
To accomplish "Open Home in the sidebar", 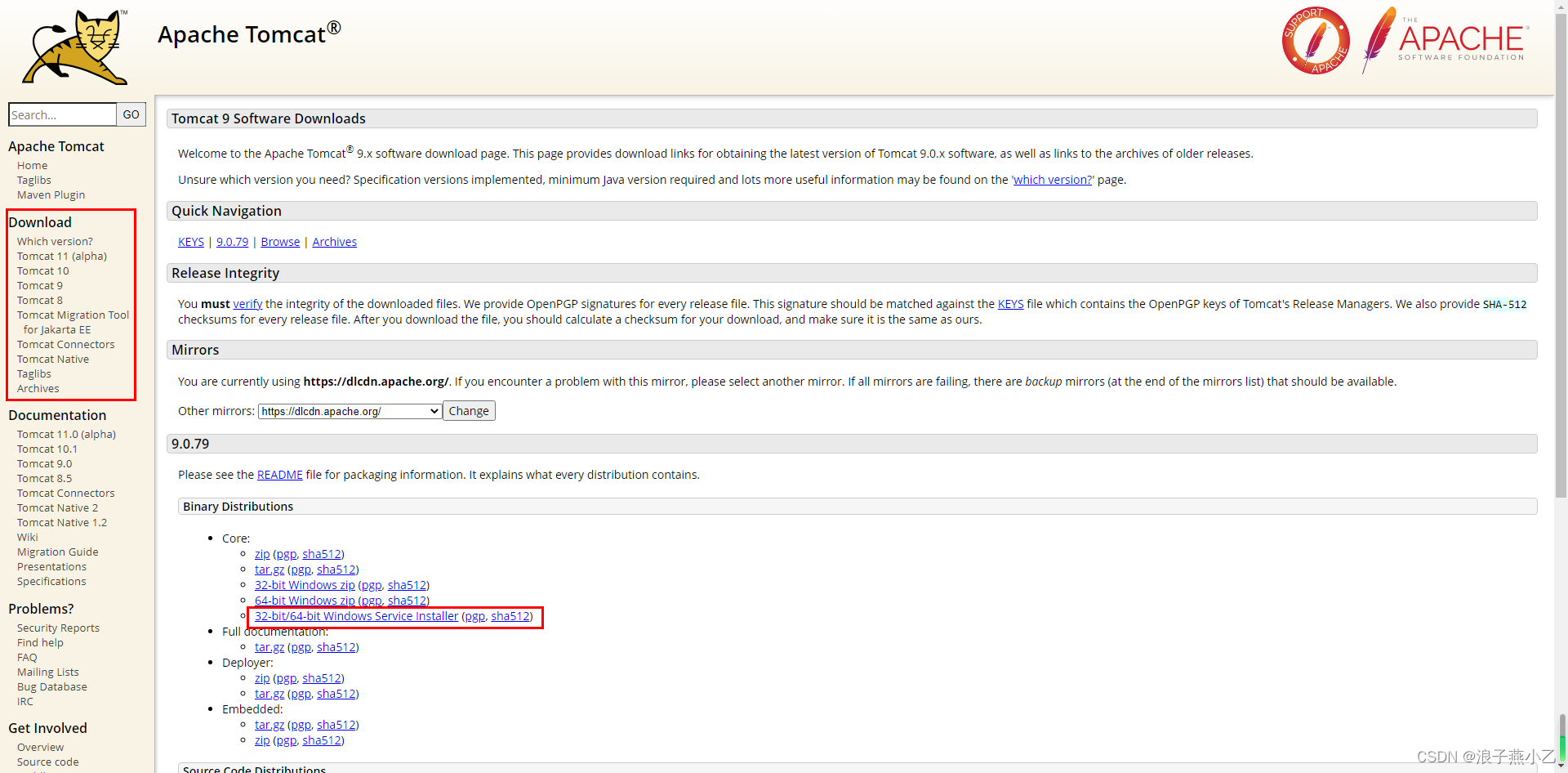I will coord(32,165).
